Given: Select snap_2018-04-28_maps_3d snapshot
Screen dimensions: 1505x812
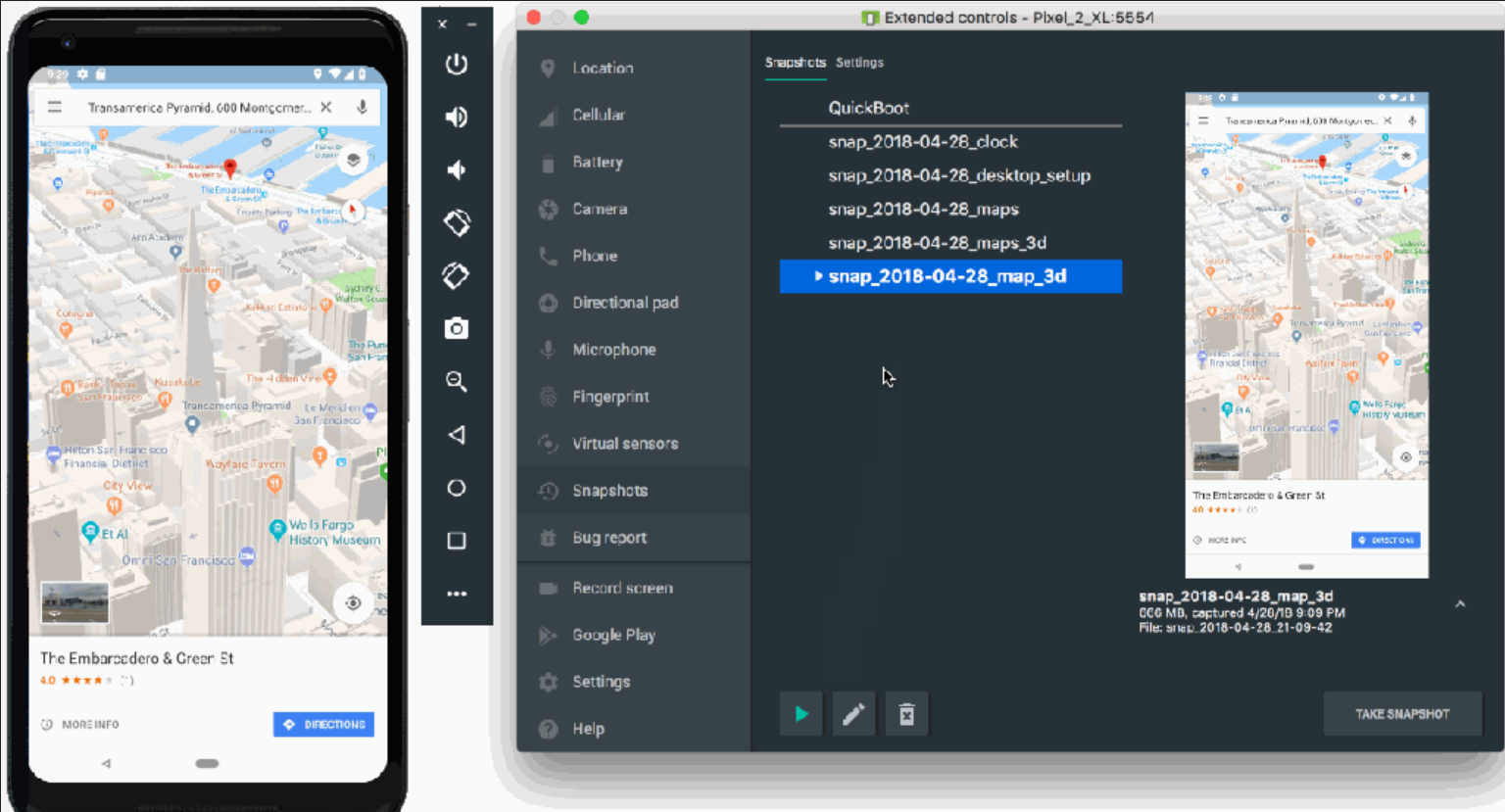Looking at the screenshot, I should 950,243.
